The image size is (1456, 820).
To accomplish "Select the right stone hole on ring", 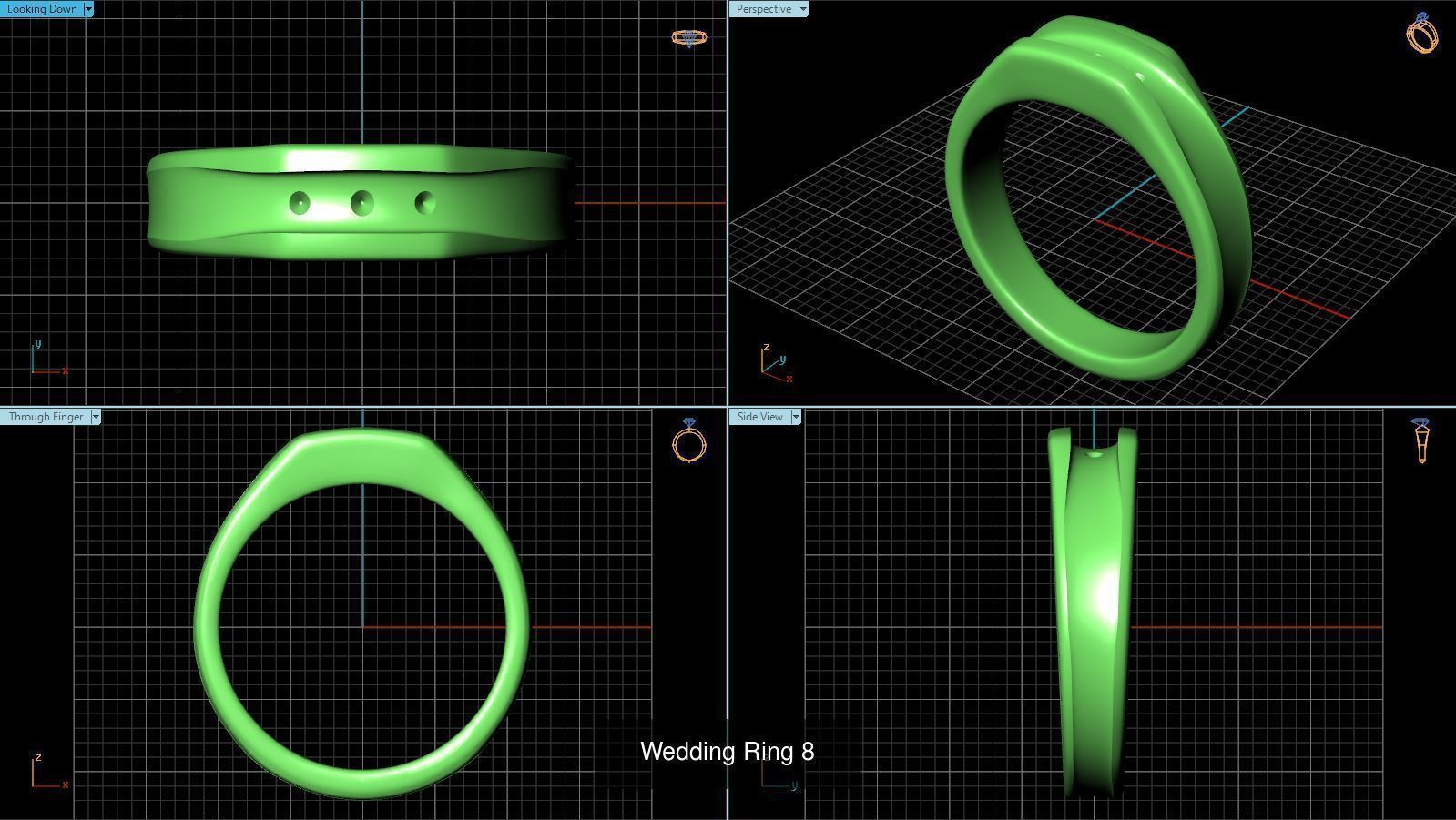I will coord(424,203).
